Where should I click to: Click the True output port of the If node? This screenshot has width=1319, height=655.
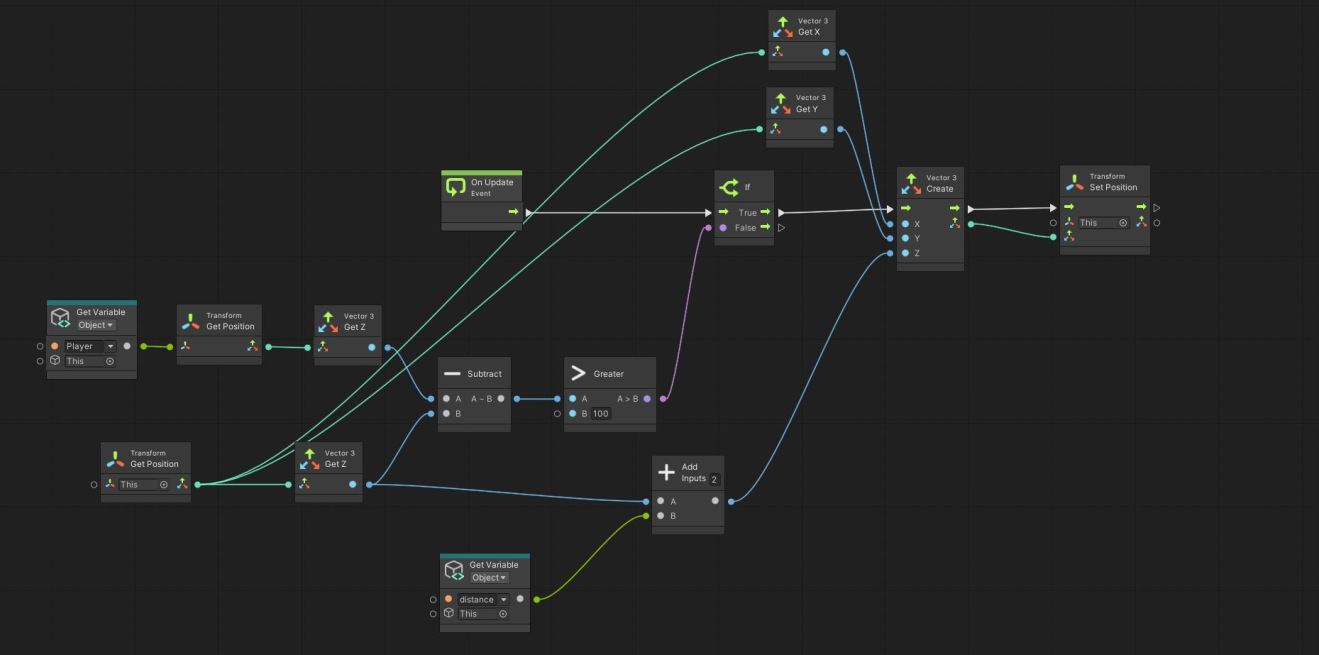[x=763, y=212]
